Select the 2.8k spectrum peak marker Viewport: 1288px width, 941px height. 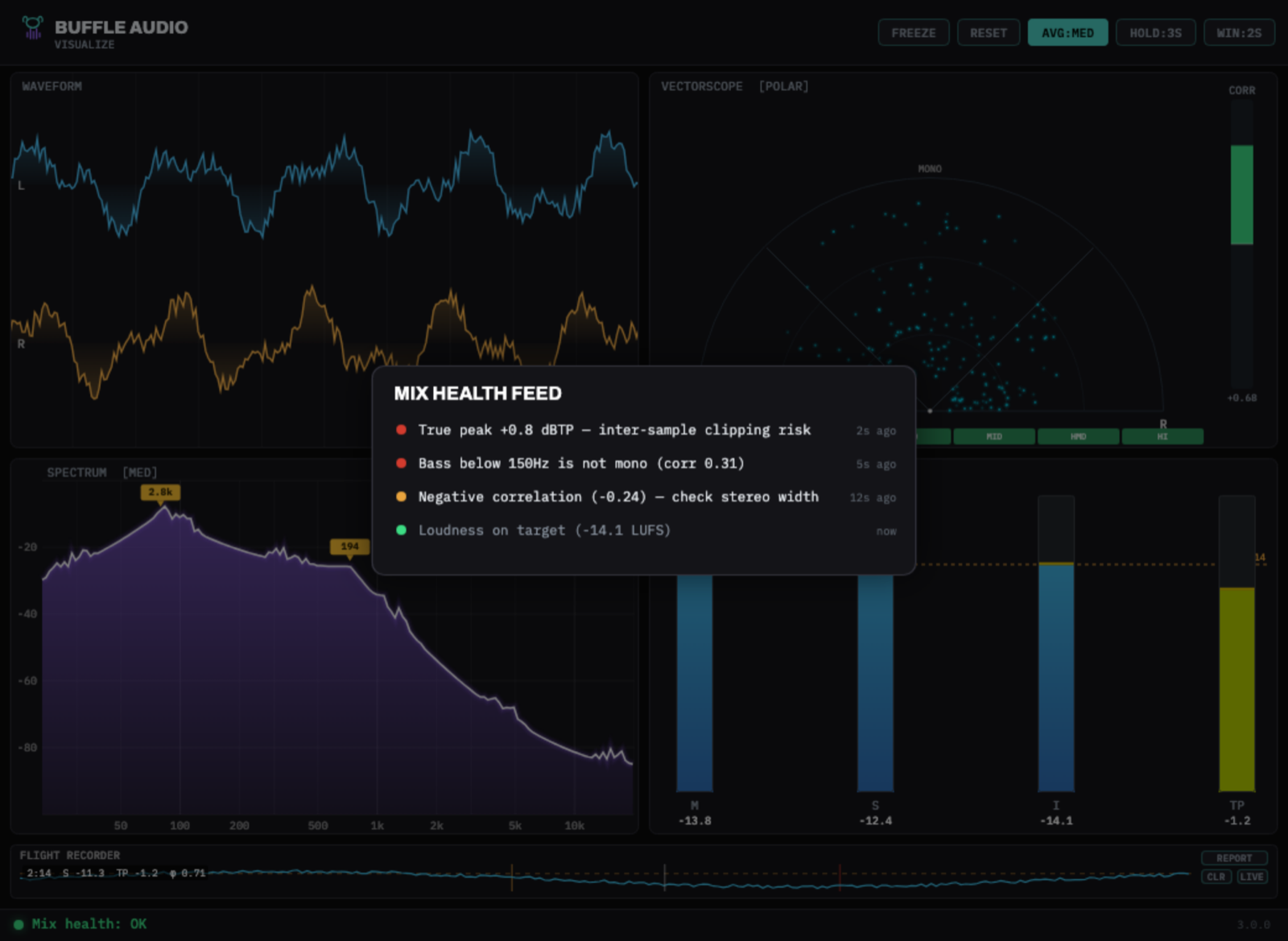pyautogui.click(x=160, y=493)
